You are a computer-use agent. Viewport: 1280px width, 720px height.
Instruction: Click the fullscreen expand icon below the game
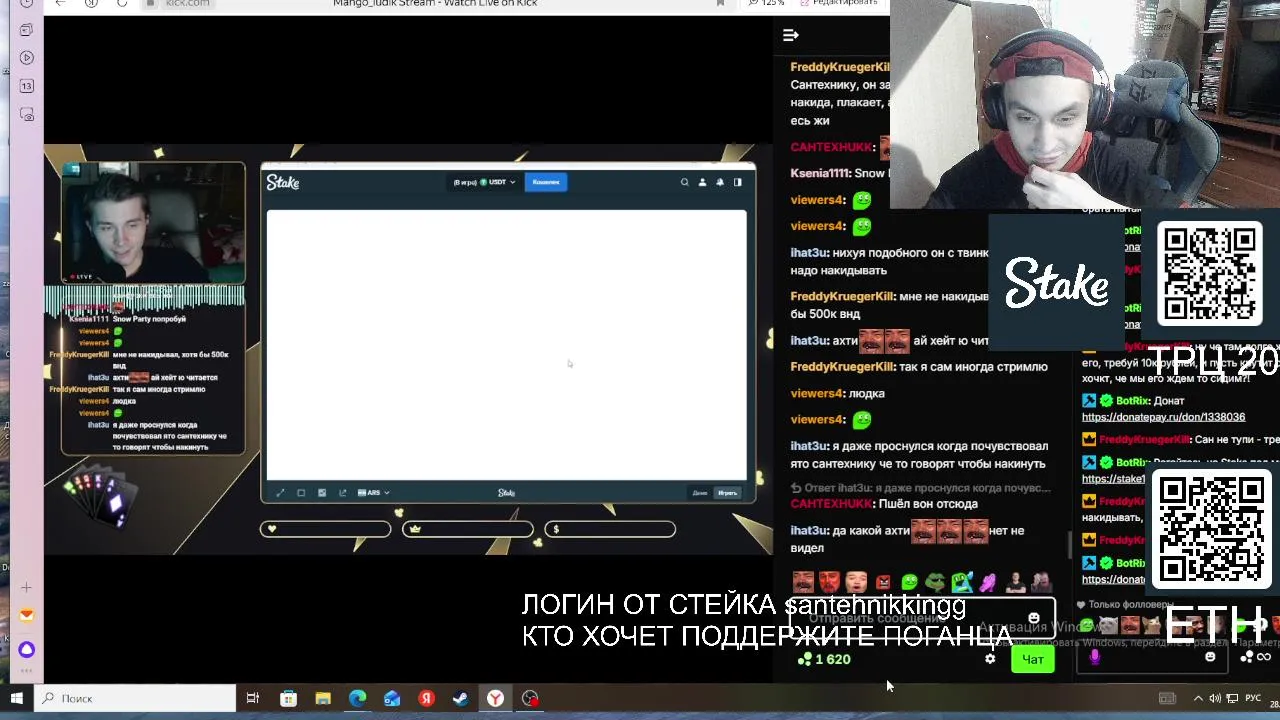coord(280,493)
